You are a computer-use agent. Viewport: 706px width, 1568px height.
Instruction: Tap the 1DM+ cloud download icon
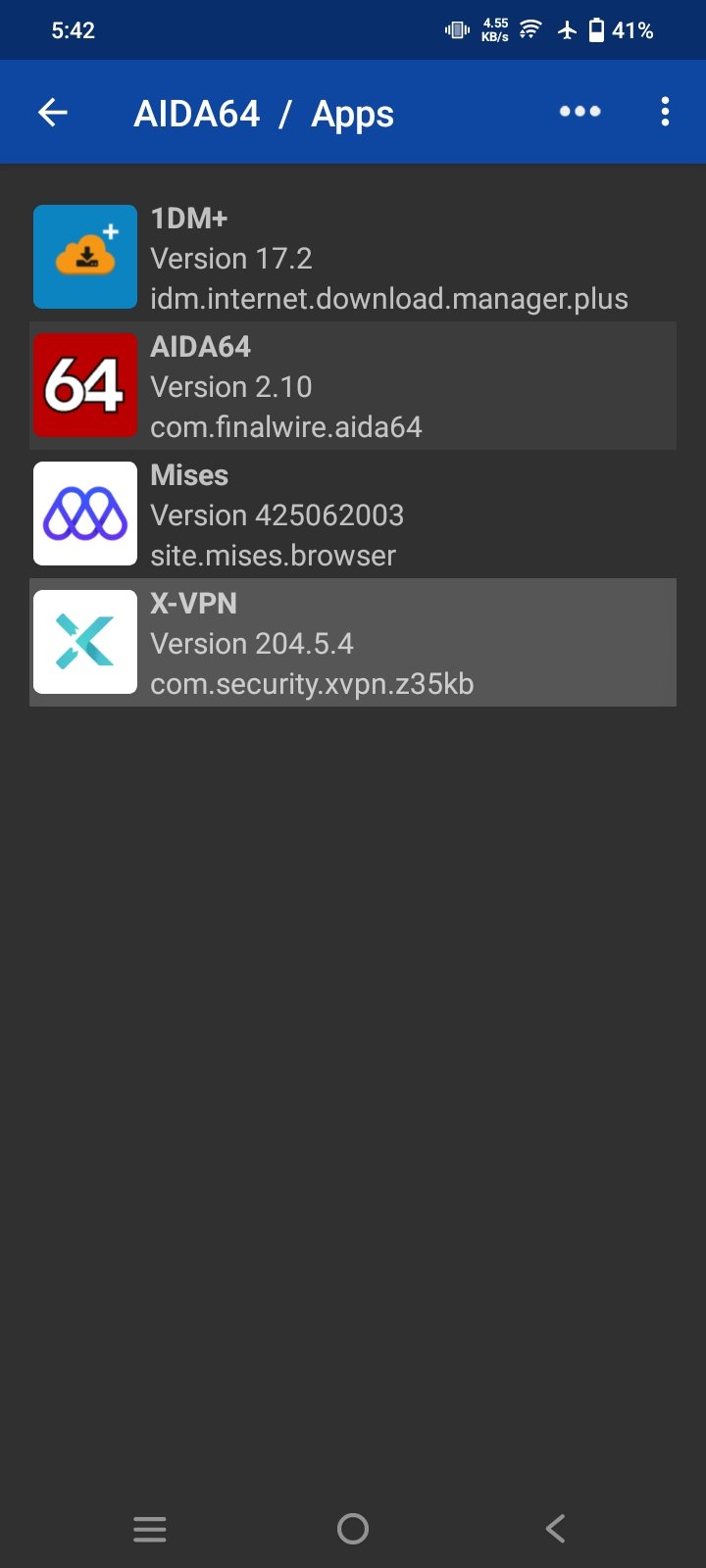85,257
